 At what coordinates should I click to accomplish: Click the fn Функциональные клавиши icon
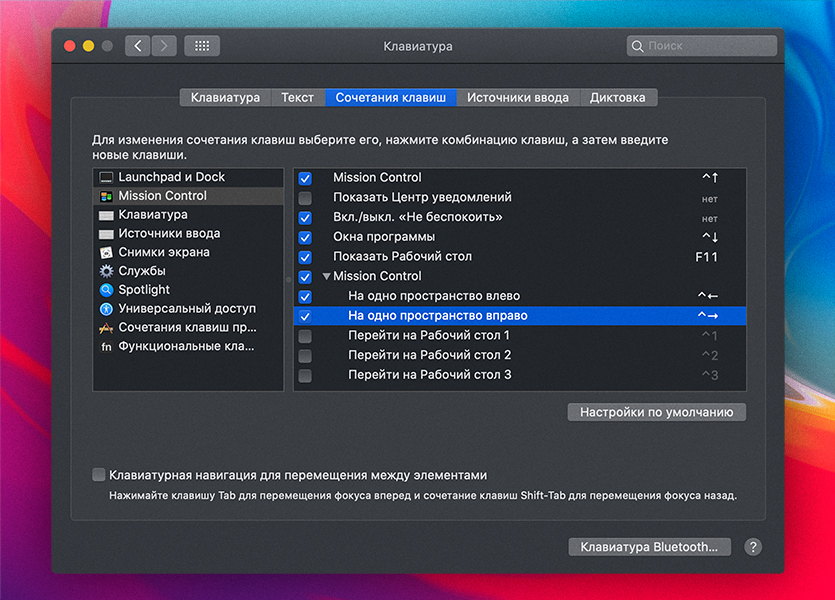point(106,347)
